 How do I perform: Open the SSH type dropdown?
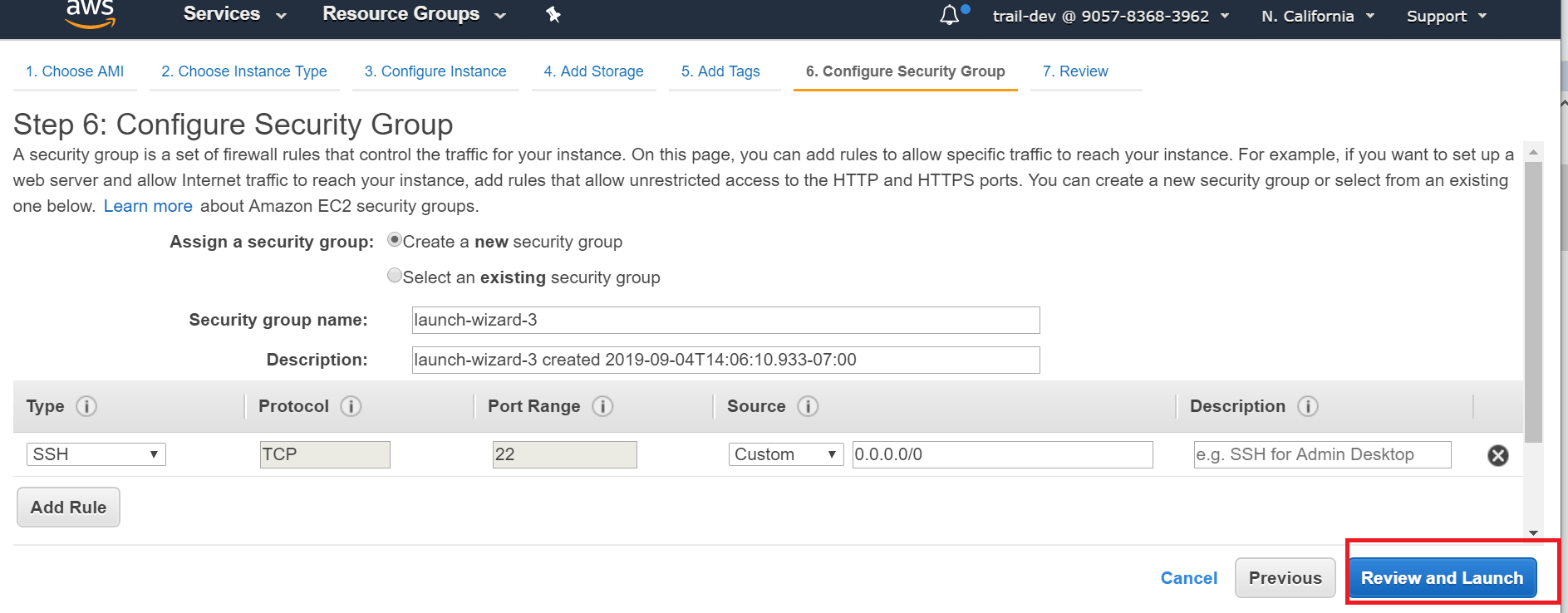(x=96, y=454)
